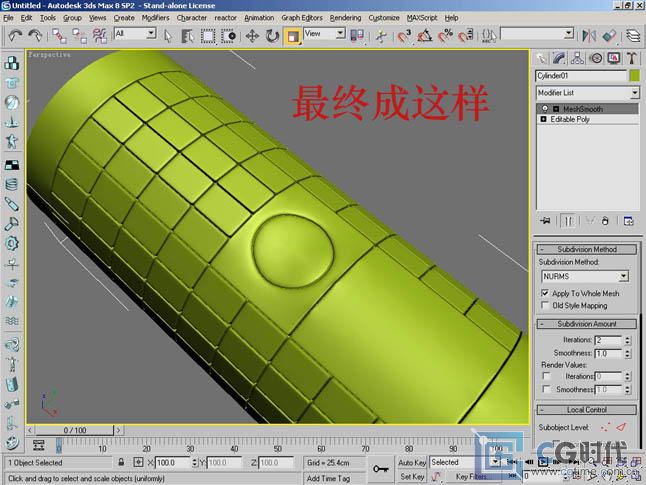The image size is (646, 485).
Task: Click the Add Time Tag field
Action: coord(333,478)
